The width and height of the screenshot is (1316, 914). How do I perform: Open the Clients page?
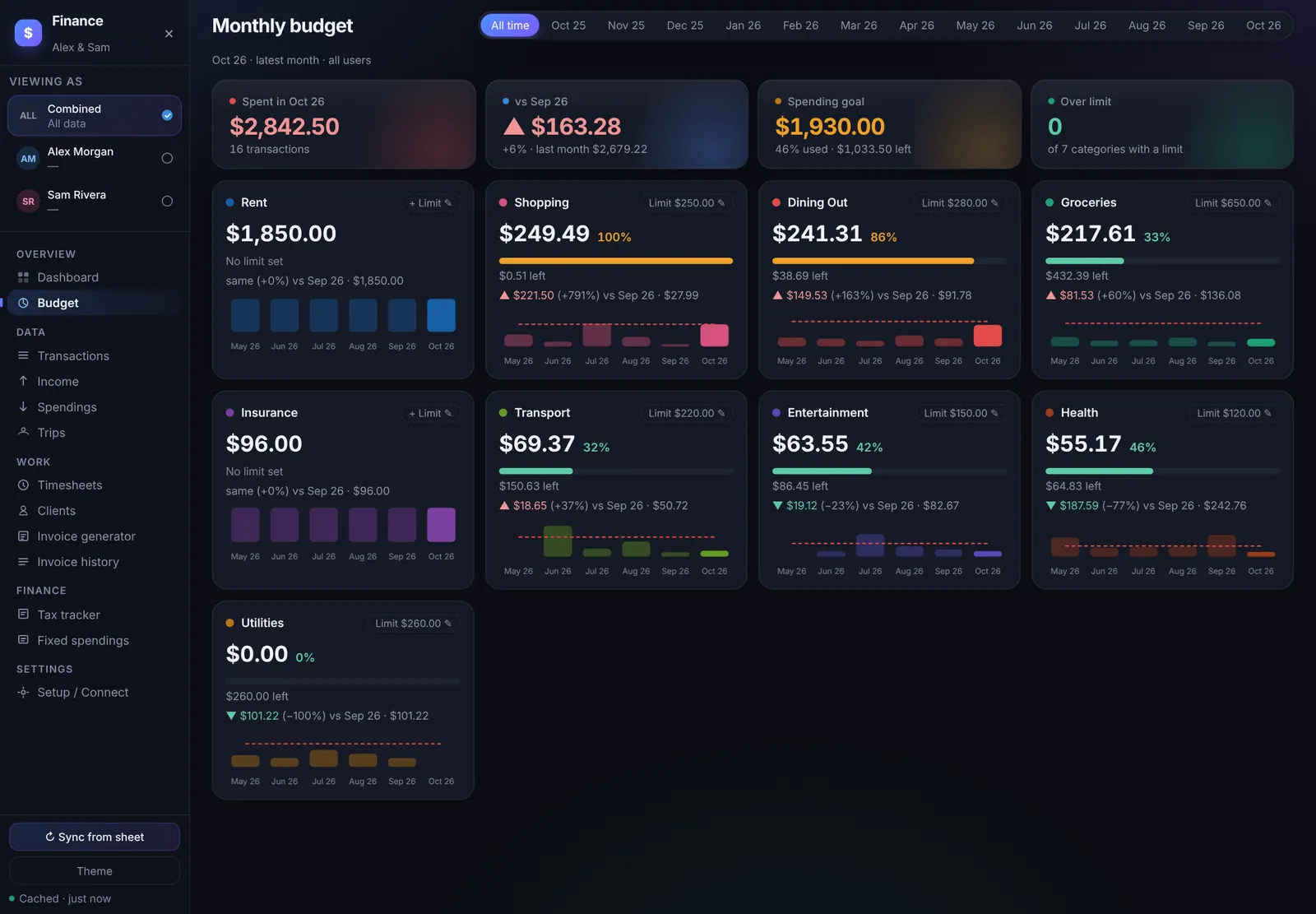[95, 510]
